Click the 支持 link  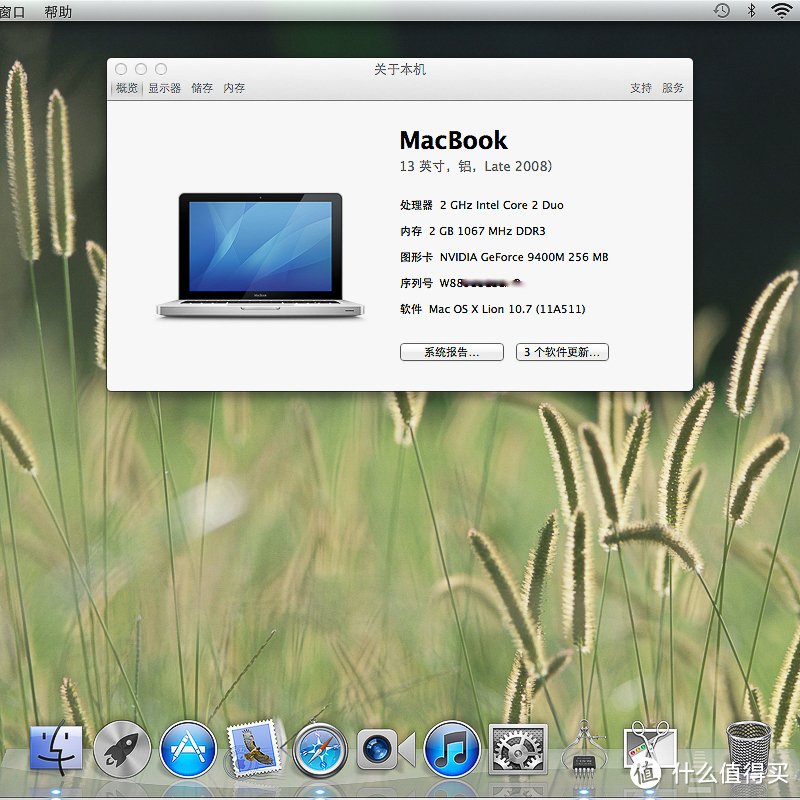pos(640,87)
